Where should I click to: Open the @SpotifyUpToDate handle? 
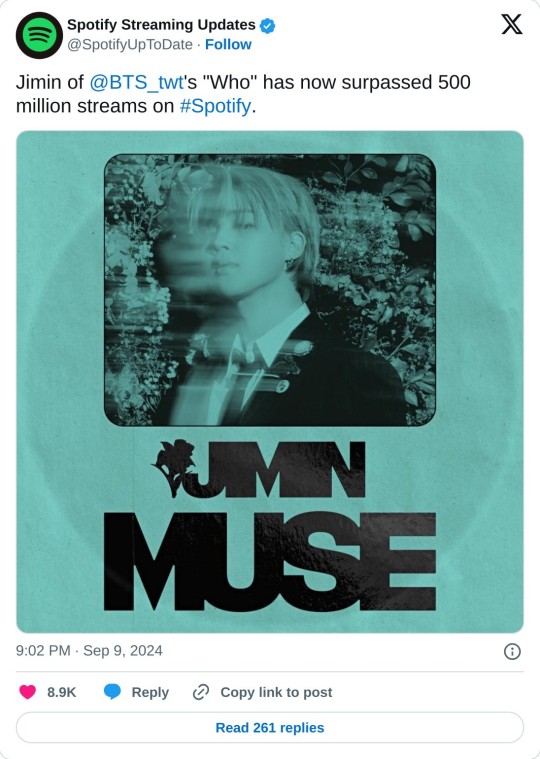click(x=130, y=45)
